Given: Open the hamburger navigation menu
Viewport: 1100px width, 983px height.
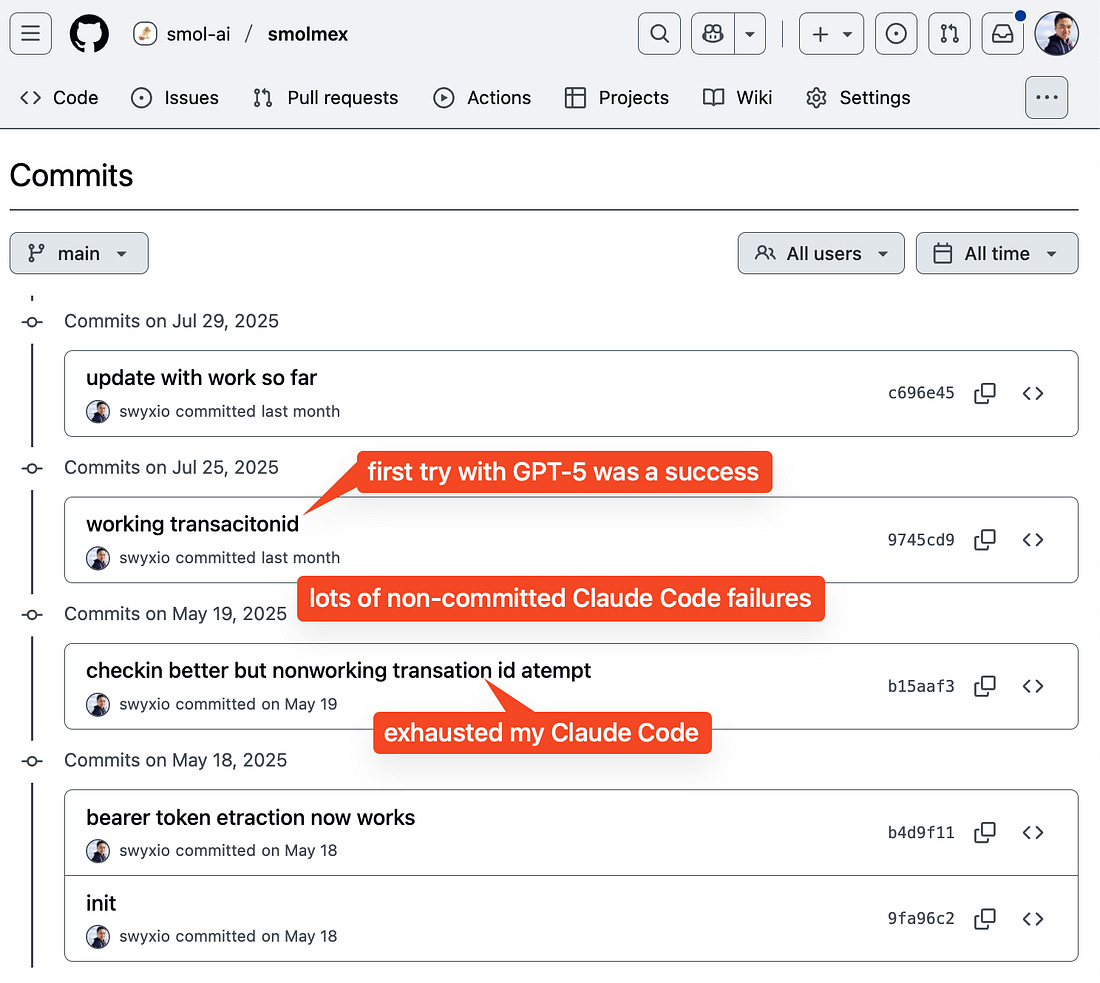Looking at the screenshot, I should [x=30, y=34].
